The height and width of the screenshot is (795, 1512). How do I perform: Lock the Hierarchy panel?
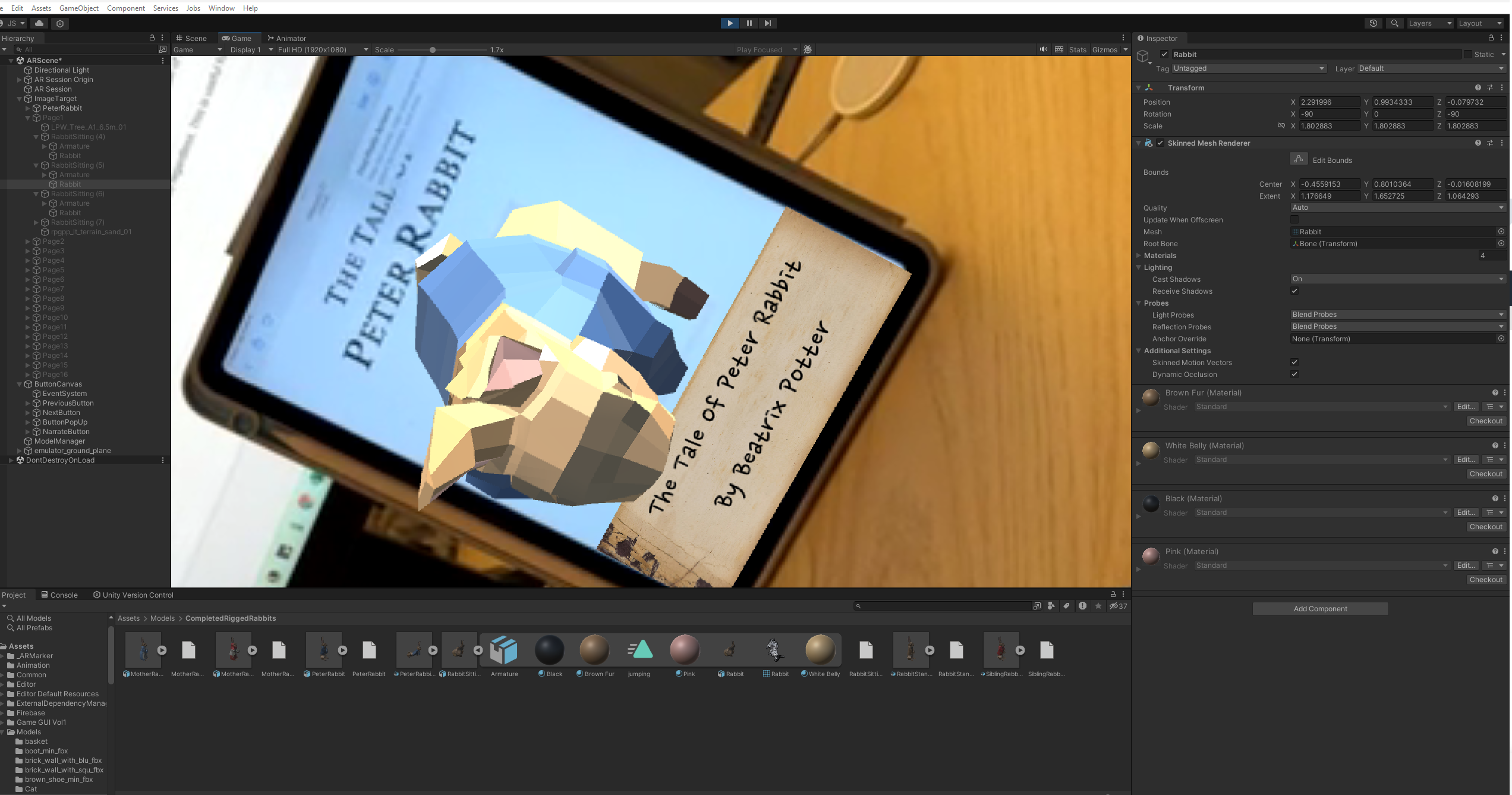coord(152,38)
